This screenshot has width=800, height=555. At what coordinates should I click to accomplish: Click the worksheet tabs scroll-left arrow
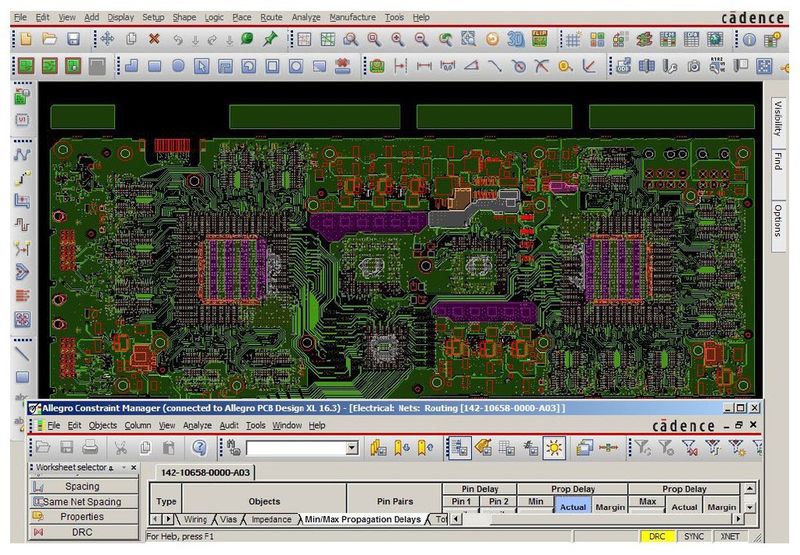156,519
